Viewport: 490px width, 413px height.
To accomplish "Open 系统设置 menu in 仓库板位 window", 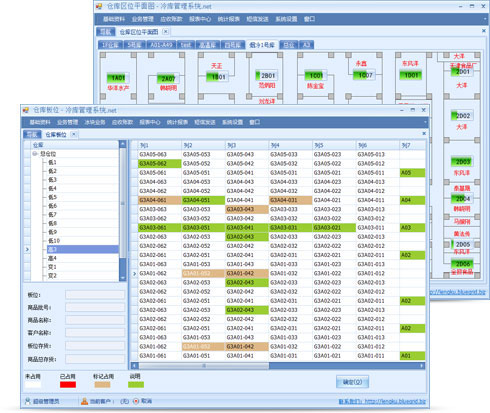I will pyautogui.click(x=232, y=122).
